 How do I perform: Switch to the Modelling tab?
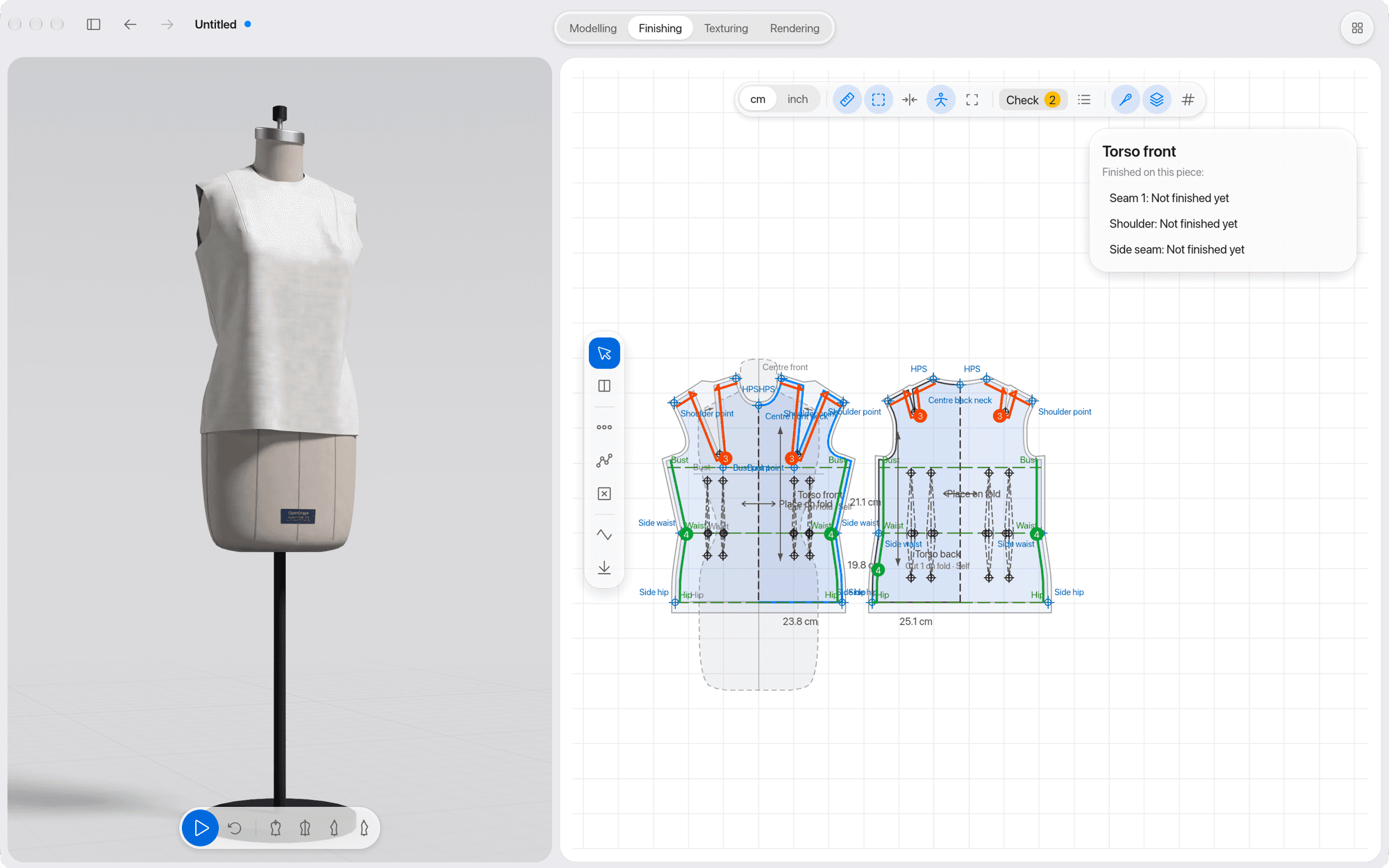click(x=593, y=28)
